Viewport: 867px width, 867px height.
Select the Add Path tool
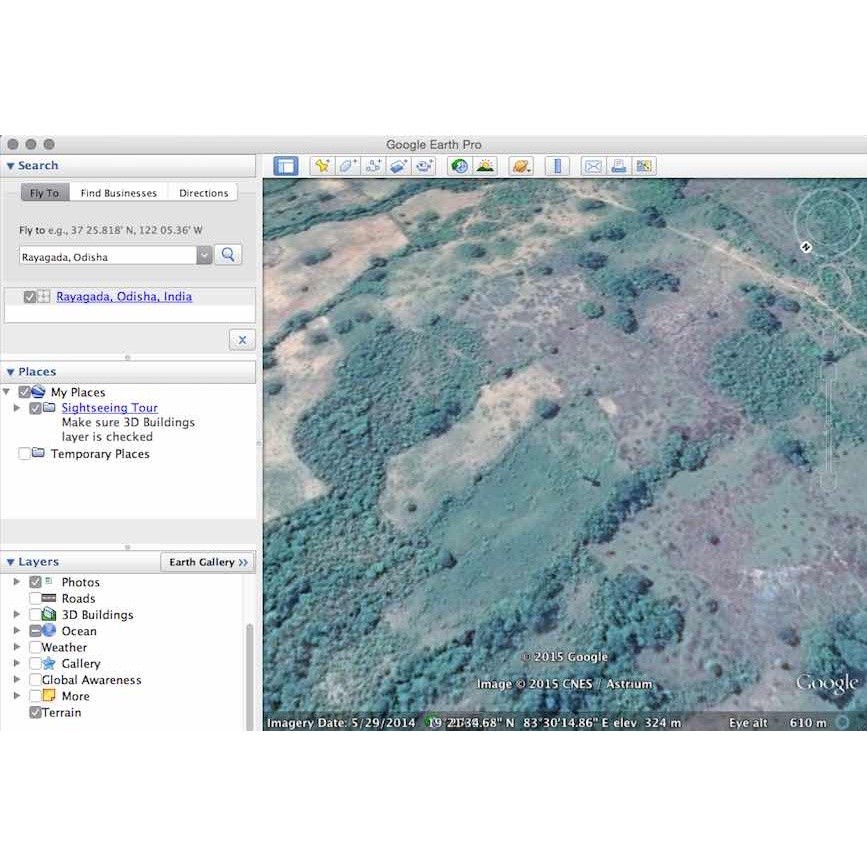pos(374,166)
